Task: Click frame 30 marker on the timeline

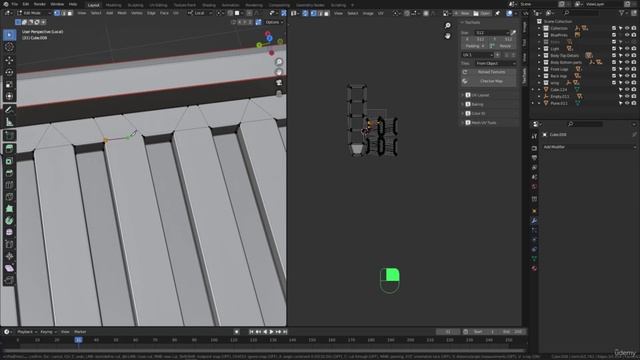Action: pos(78,340)
